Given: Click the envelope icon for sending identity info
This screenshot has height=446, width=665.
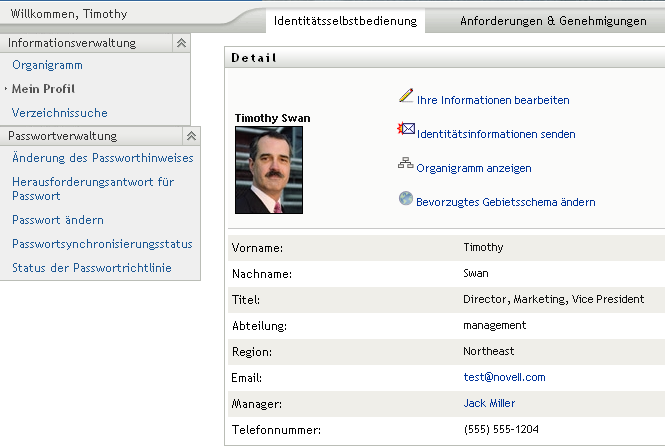Looking at the screenshot, I should tap(406, 130).
